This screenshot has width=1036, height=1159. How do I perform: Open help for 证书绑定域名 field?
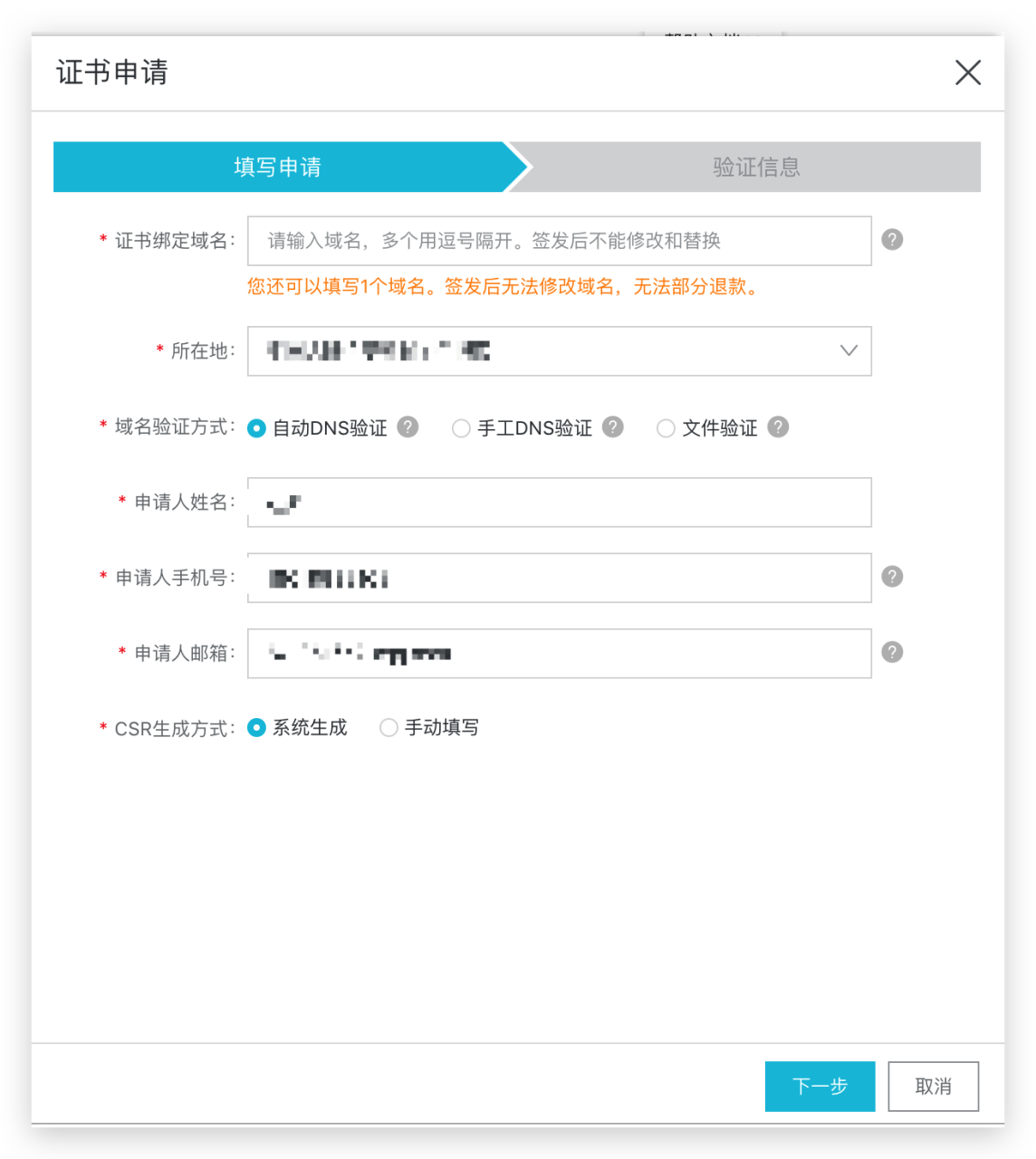pos(892,239)
